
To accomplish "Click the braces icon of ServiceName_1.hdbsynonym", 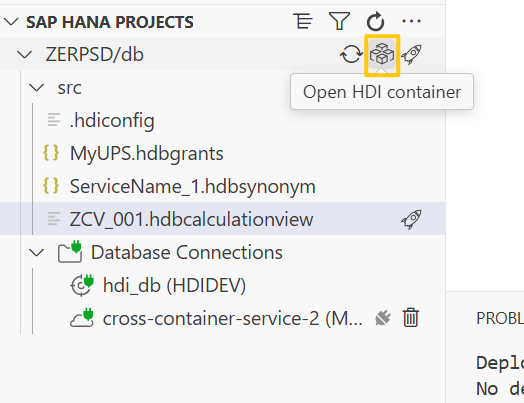I will (x=51, y=186).
